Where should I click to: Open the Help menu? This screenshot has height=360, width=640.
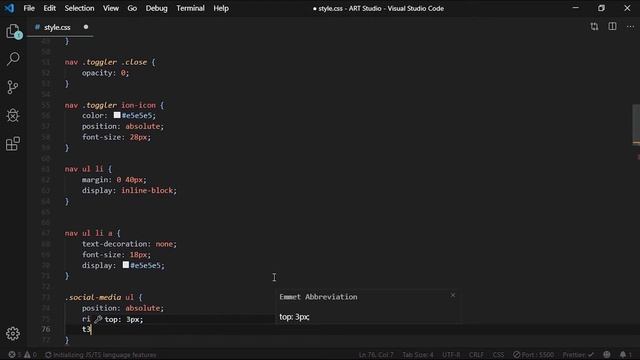click(x=221, y=8)
